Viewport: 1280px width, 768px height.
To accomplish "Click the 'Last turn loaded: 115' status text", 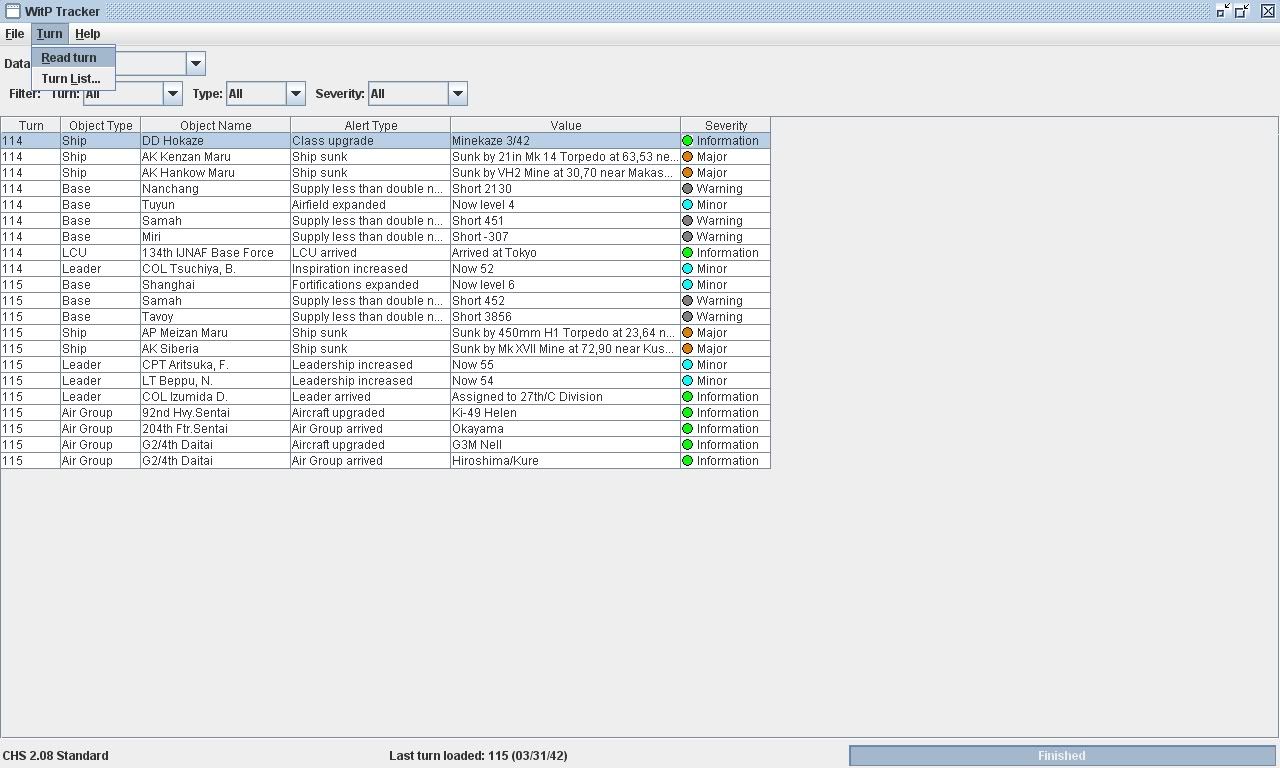I will (x=478, y=756).
